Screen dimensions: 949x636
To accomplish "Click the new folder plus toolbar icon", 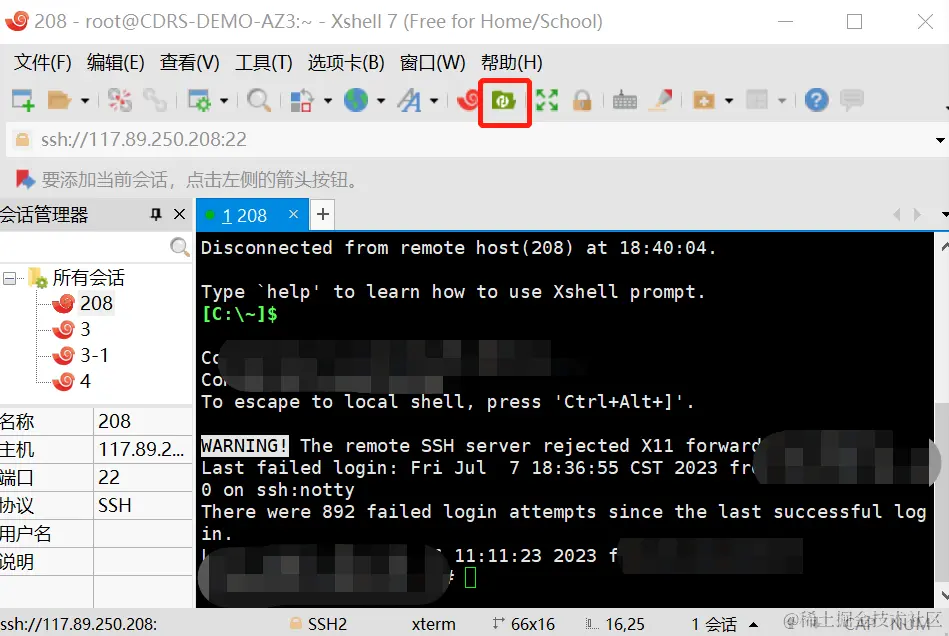I will pyautogui.click(x=704, y=100).
